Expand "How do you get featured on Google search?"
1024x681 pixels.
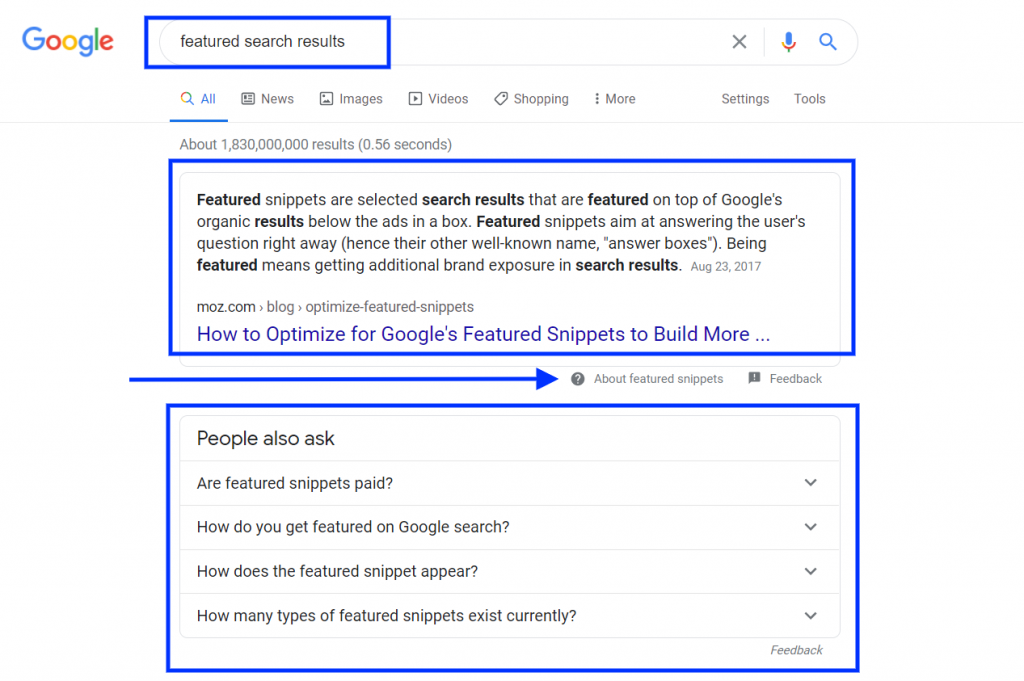click(509, 527)
